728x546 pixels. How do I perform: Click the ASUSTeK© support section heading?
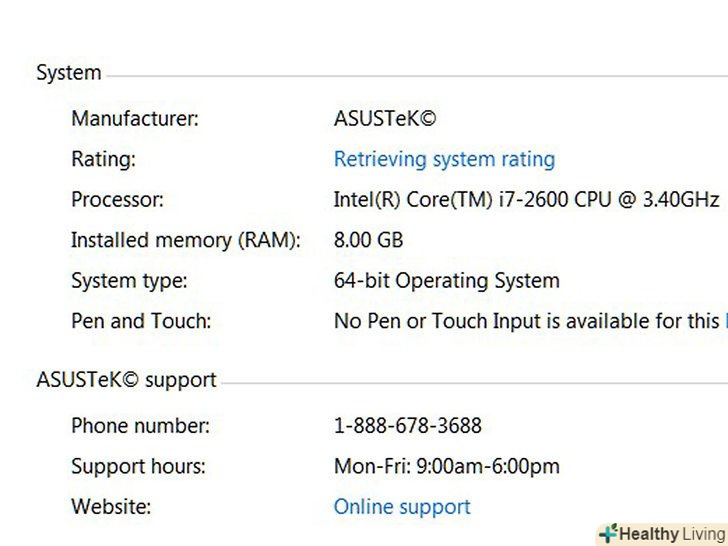click(126, 380)
